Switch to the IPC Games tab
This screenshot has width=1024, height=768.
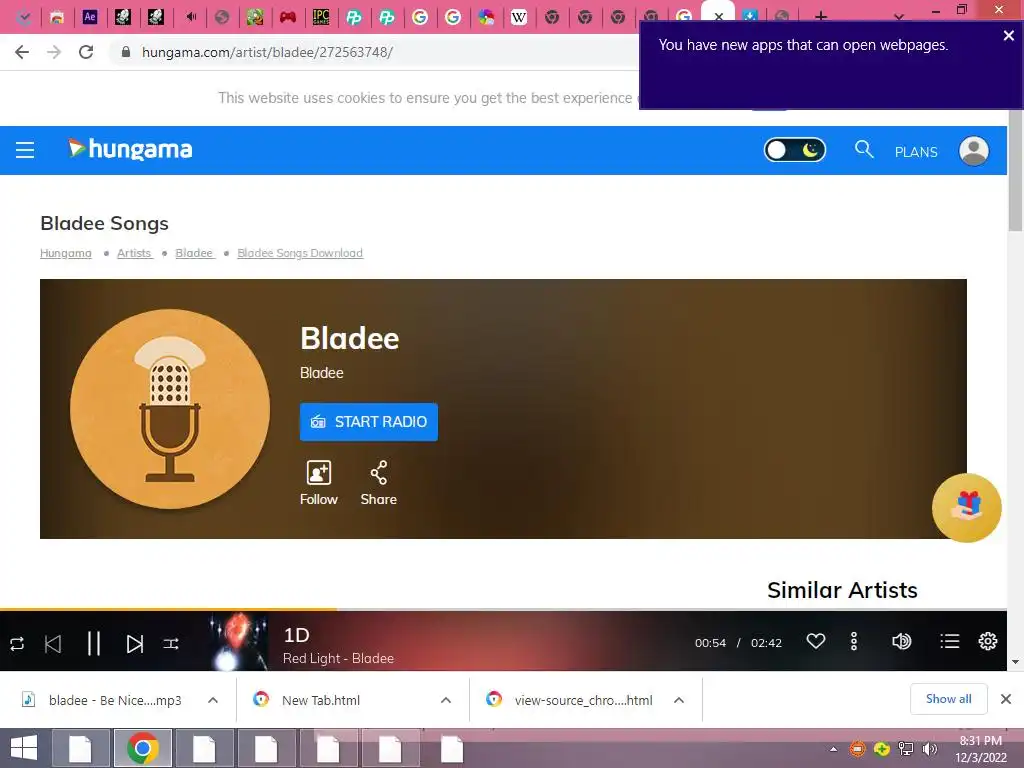pyautogui.click(x=321, y=17)
